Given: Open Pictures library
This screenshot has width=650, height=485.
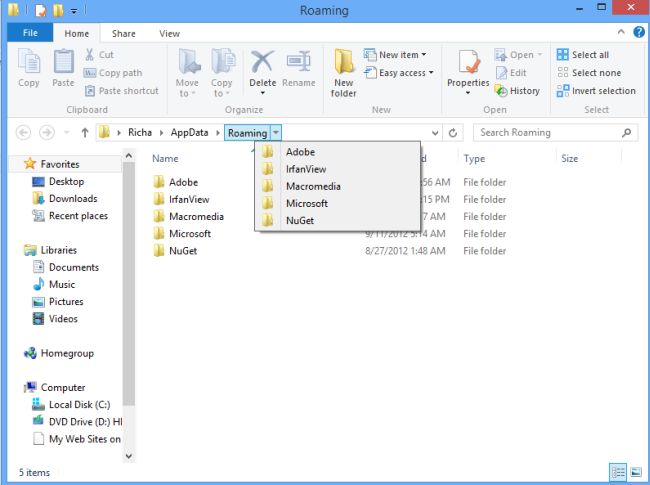Looking at the screenshot, I should [58, 301].
